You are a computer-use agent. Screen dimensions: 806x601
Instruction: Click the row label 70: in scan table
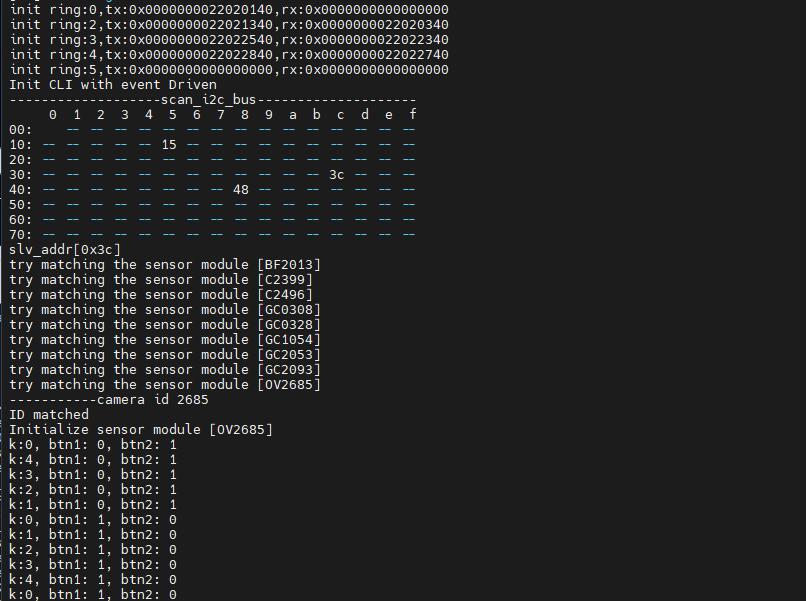(21, 235)
